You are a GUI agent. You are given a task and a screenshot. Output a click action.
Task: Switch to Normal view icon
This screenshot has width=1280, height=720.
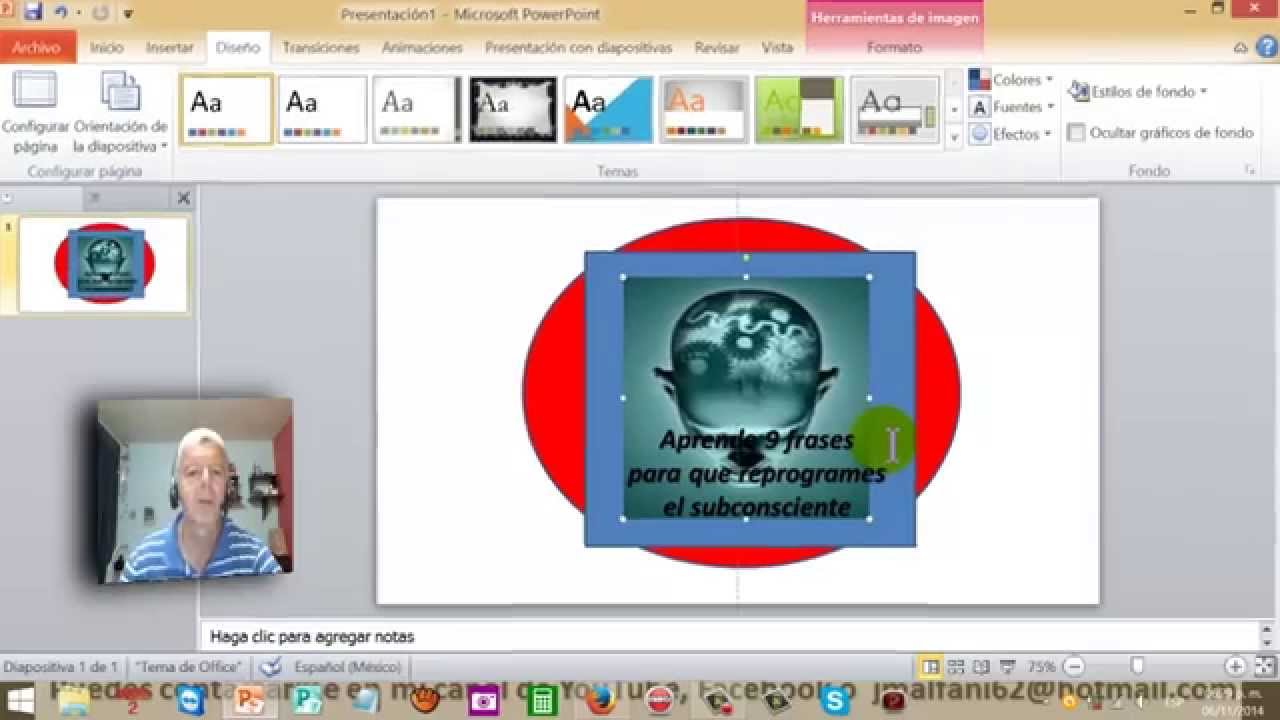[x=930, y=666]
